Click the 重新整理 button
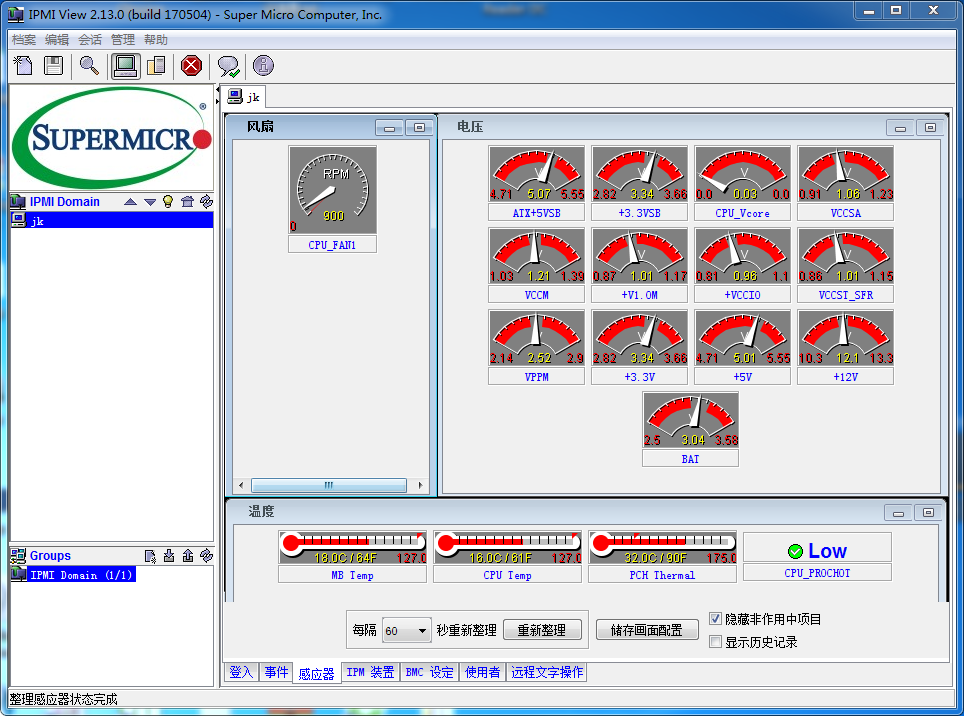Image resolution: width=964 pixels, height=716 pixels. [542, 630]
